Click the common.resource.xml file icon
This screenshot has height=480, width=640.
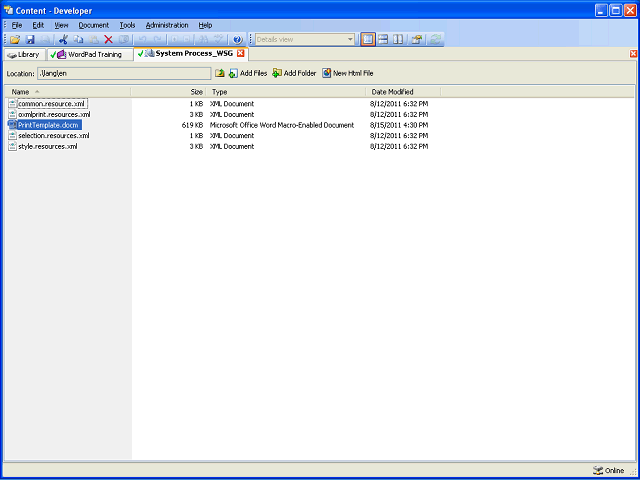[x=13, y=104]
